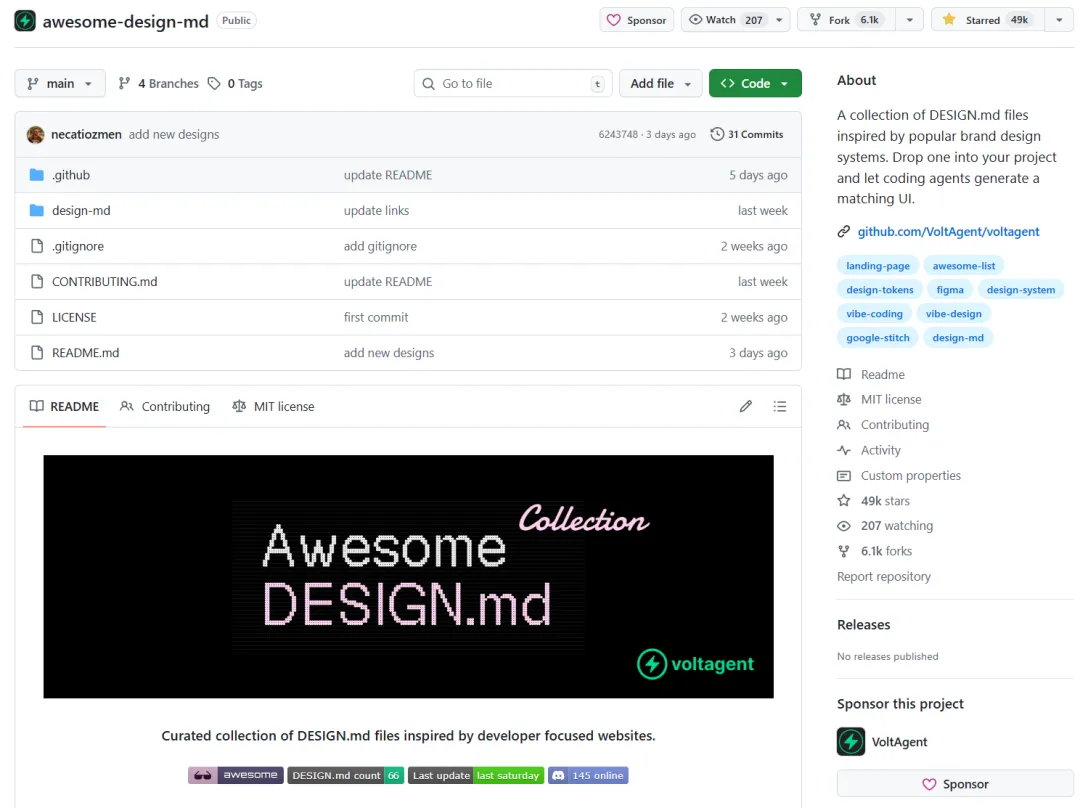This screenshot has width=1080, height=808.
Task: Open 'add gitignore' commit message
Action: click(380, 246)
